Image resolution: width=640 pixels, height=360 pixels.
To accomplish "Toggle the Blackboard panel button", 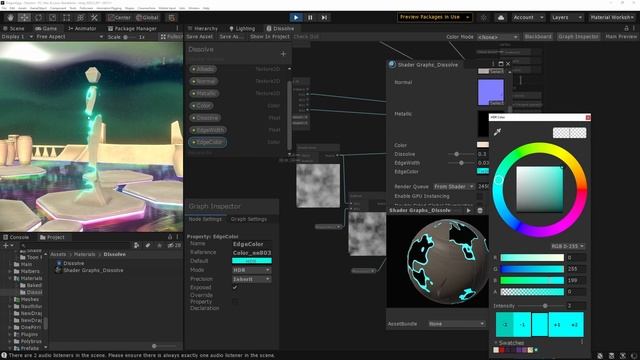I will point(538,37).
